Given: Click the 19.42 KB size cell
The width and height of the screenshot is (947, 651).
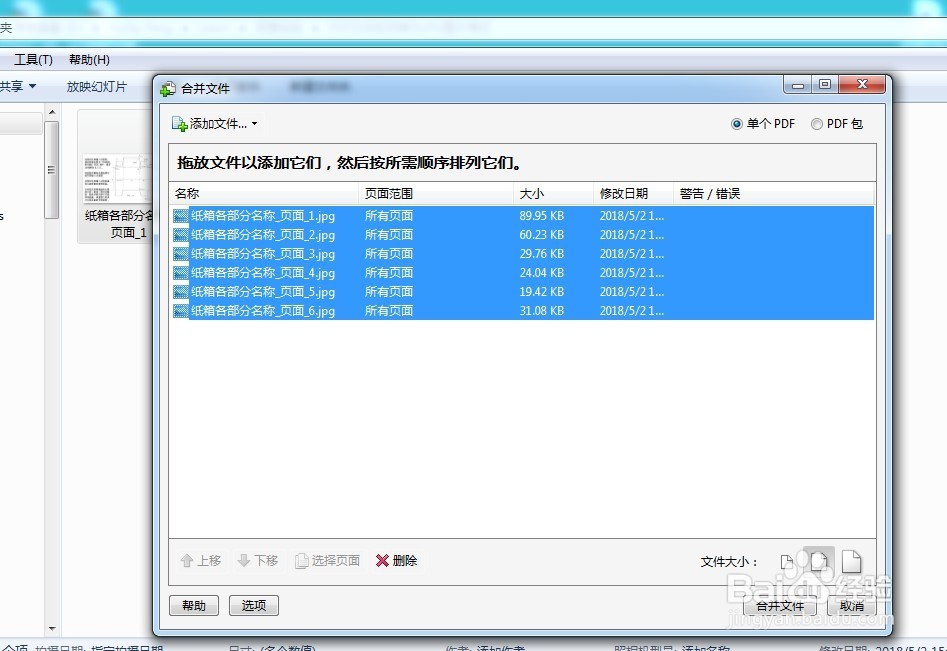Looking at the screenshot, I should coord(542,292).
